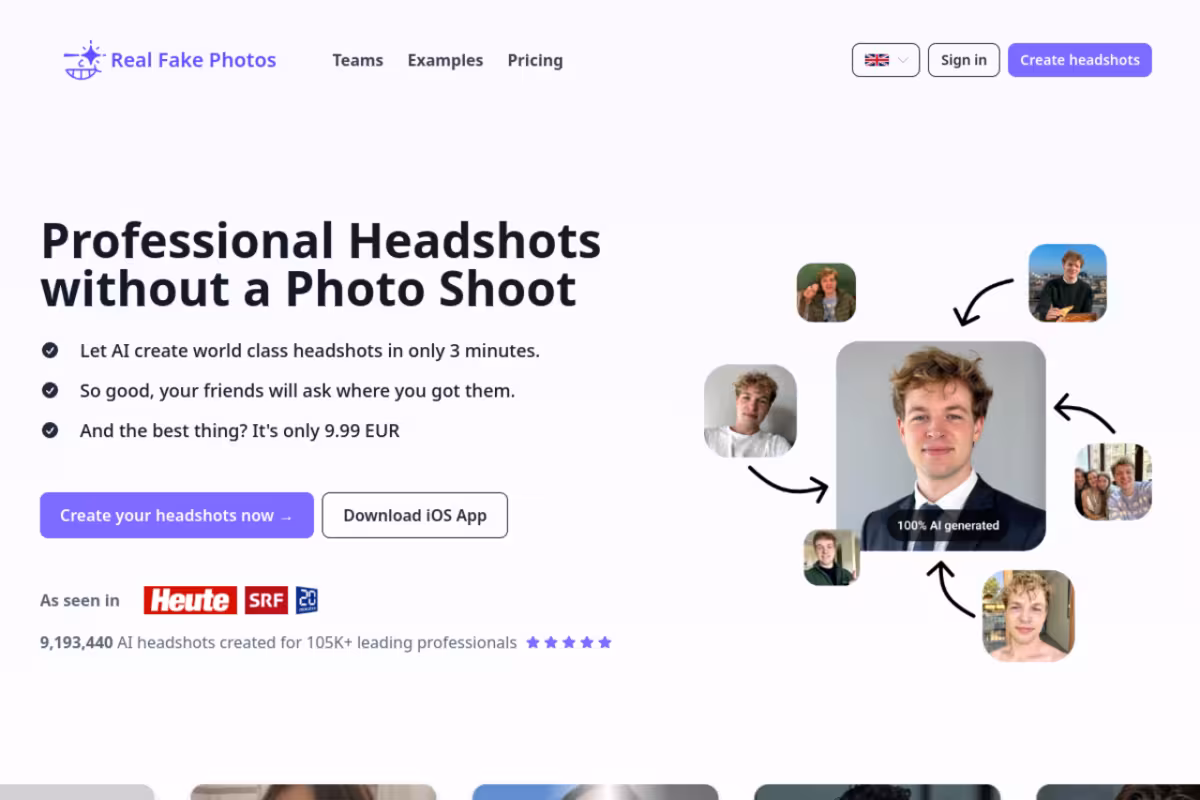
Task: Click the Real Fake Photos logo icon
Action: pos(83,60)
